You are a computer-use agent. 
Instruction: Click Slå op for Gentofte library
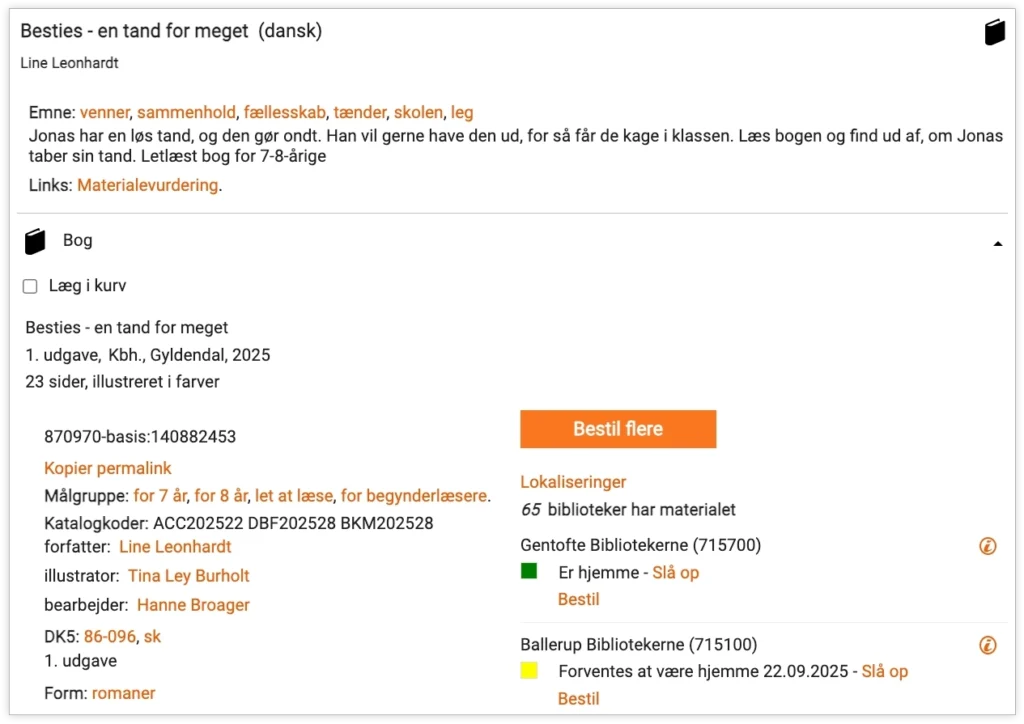pos(675,573)
